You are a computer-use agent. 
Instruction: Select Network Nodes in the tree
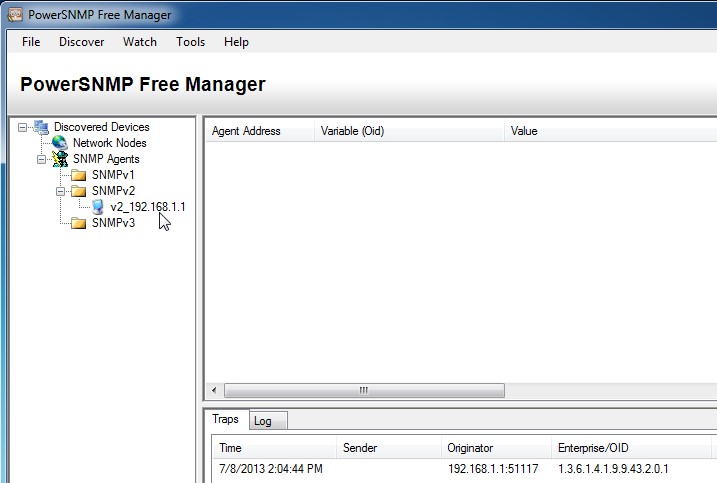(x=110, y=143)
